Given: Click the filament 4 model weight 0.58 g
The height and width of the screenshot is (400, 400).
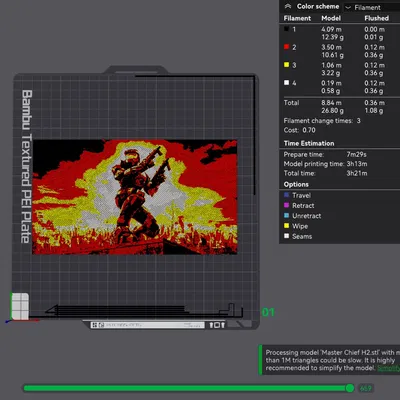Looking at the screenshot, I should click(331, 91).
